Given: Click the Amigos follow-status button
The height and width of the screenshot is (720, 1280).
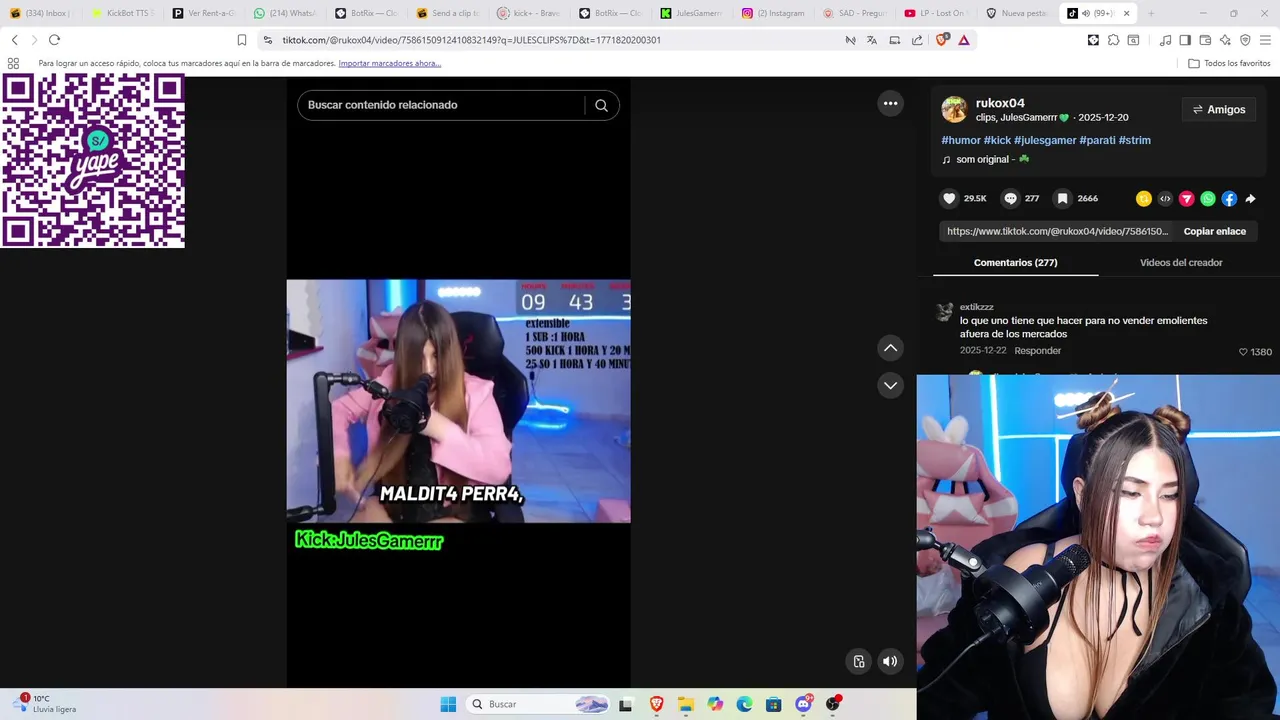Looking at the screenshot, I should pyautogui.click(x=1218, y=110).
